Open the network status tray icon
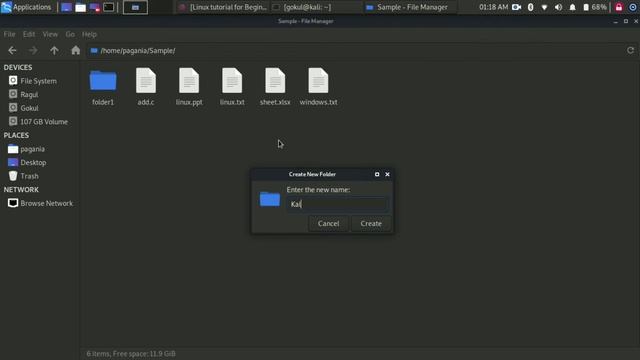 pyautogui.click(x=544, y=7)
